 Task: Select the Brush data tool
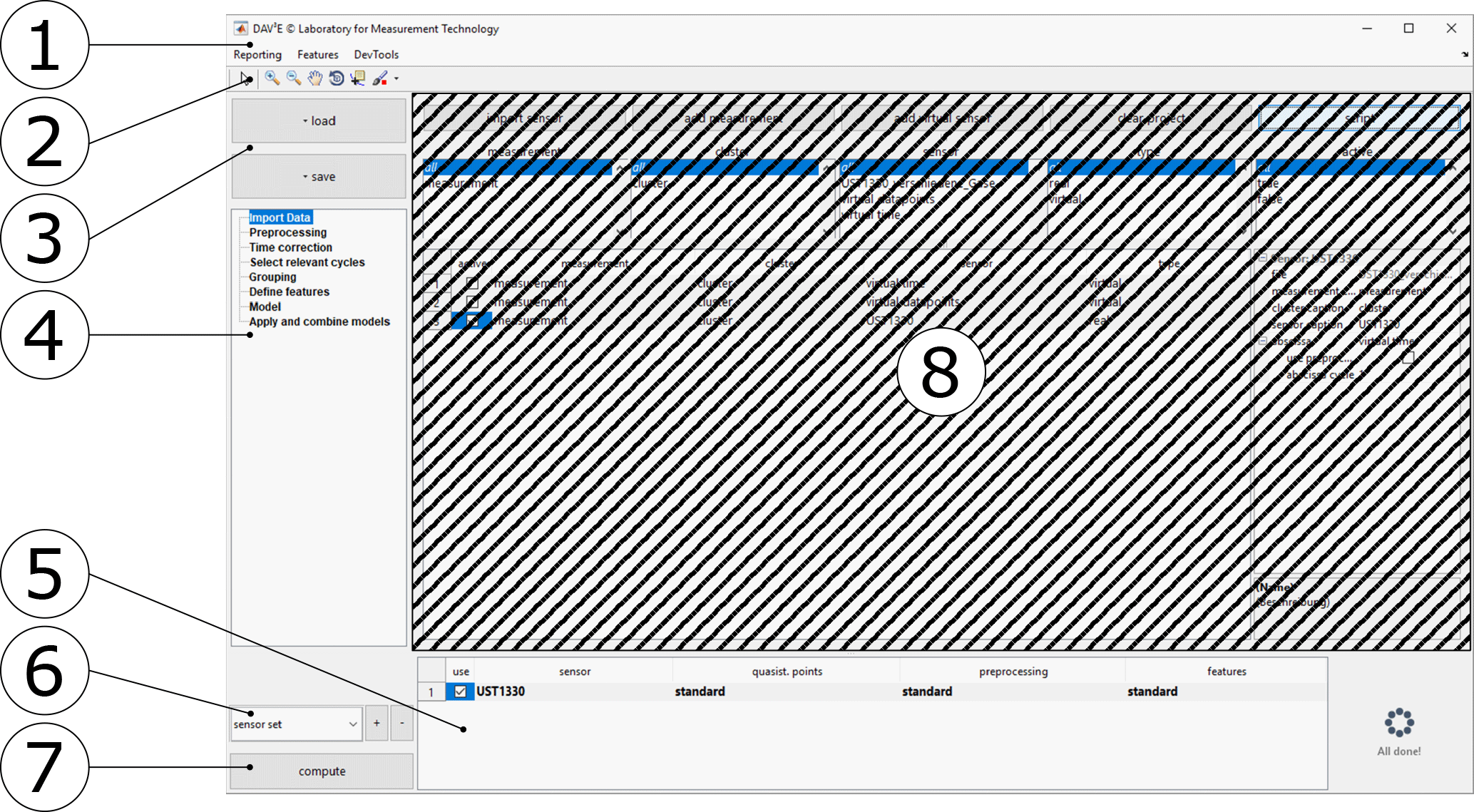380,78
